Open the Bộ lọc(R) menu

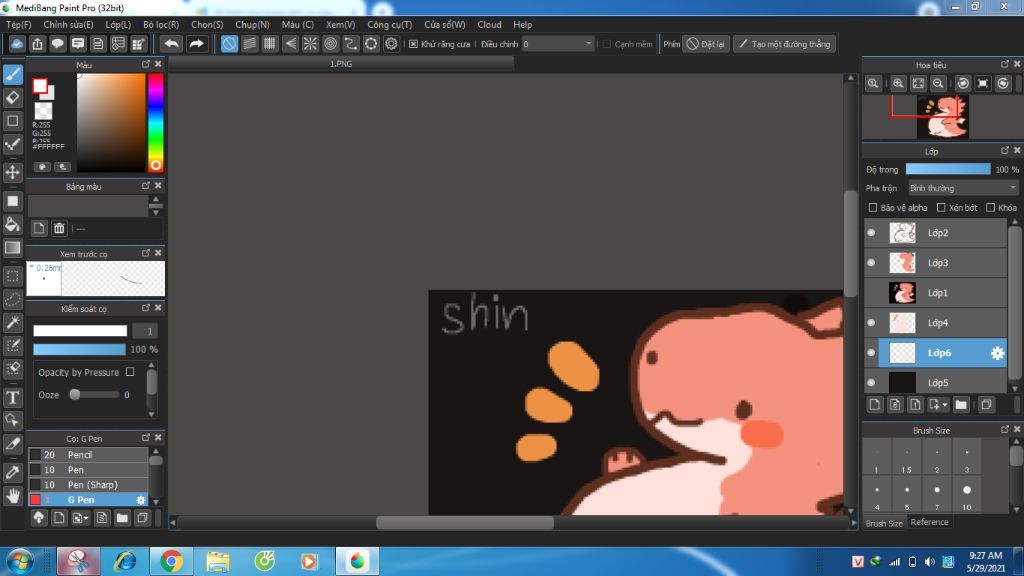(x=161, y=24)
